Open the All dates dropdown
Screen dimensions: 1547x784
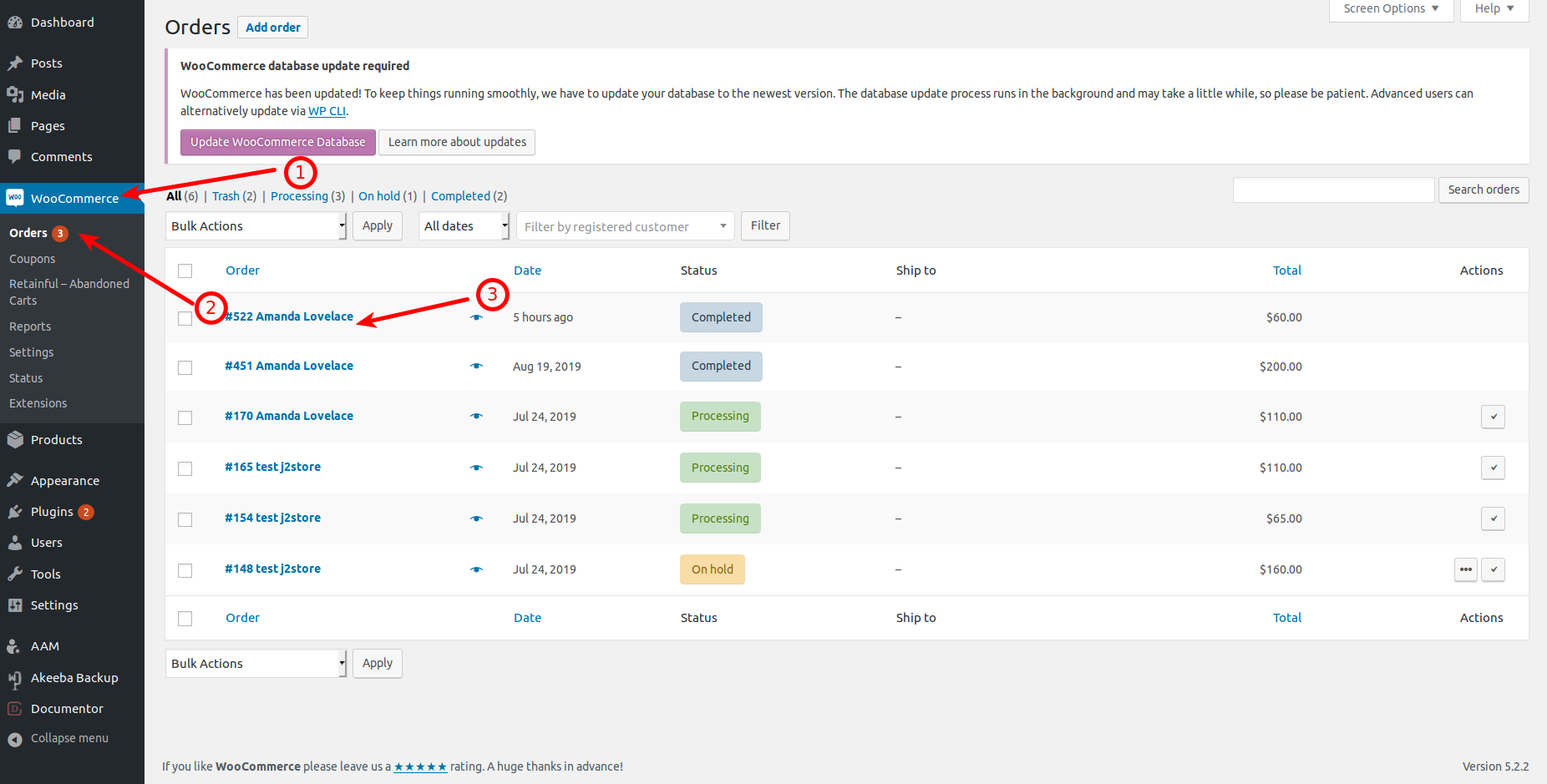(x=464, y=226)
